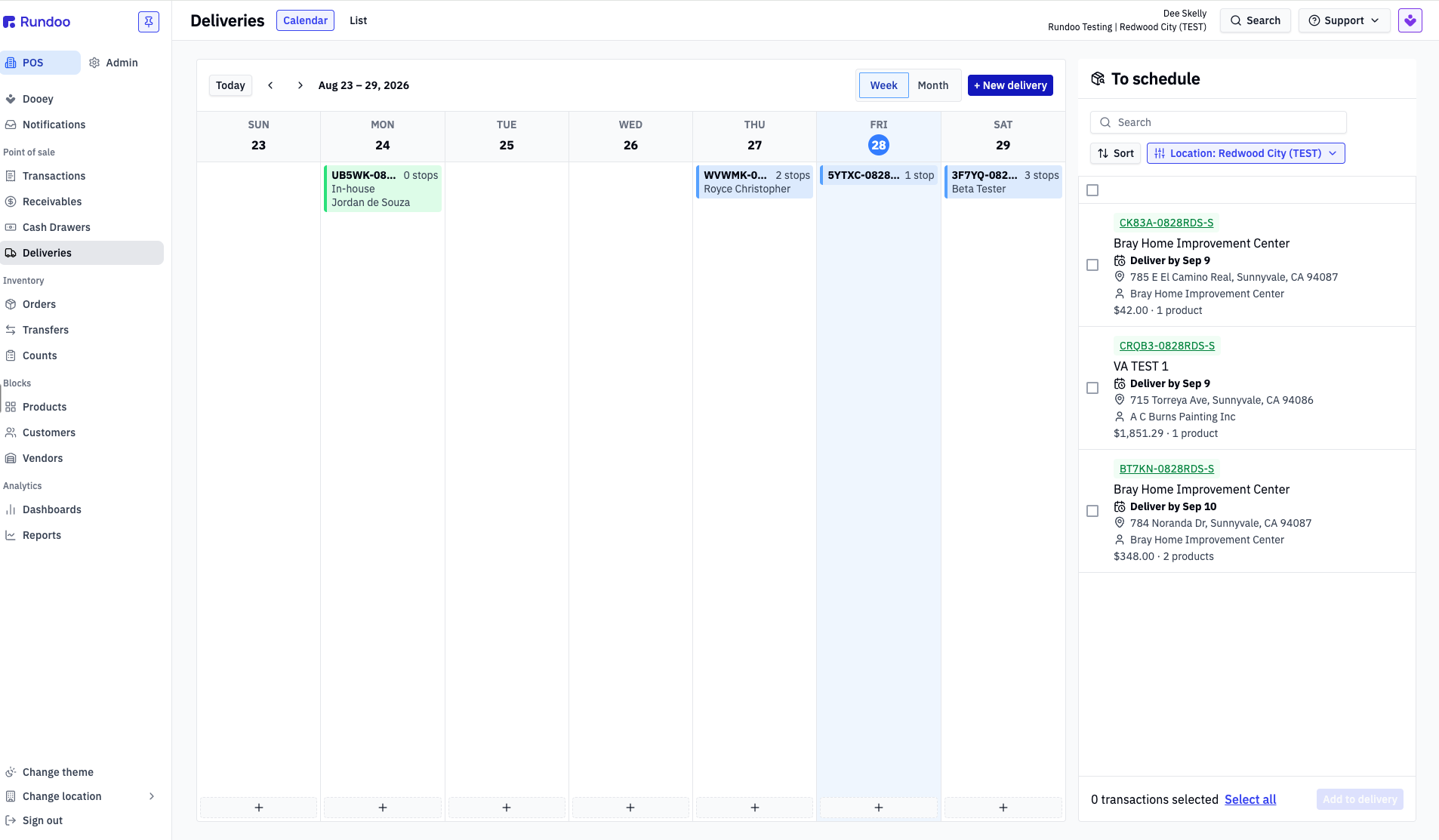Image resolution: width=1439 pixels, height=840 pixels.
Task: Select Week view
Action: 883,85
